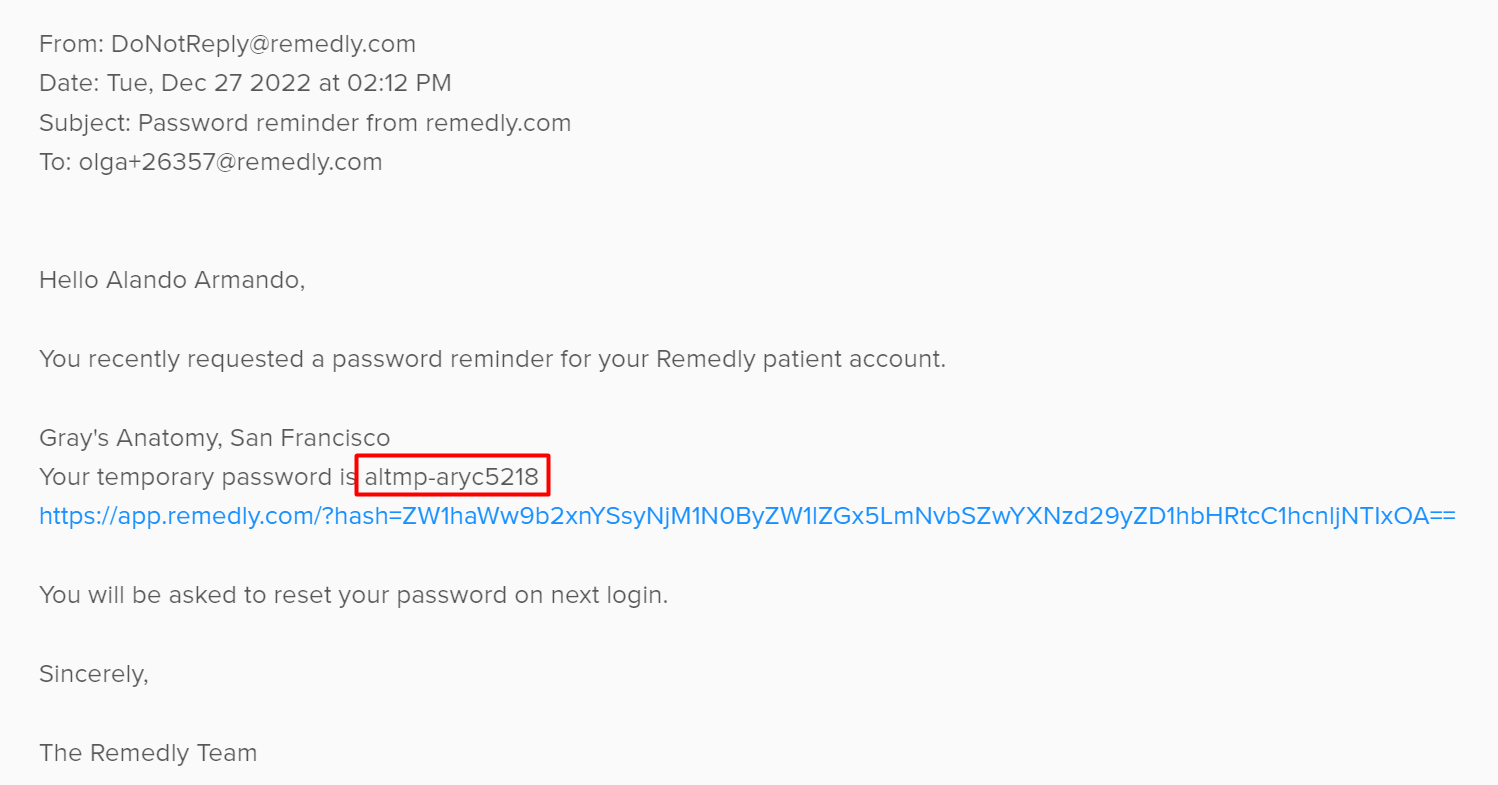Click "Remedly patient account" text
This screenshot has height=785, width=1498.
(x=798, y=359)
